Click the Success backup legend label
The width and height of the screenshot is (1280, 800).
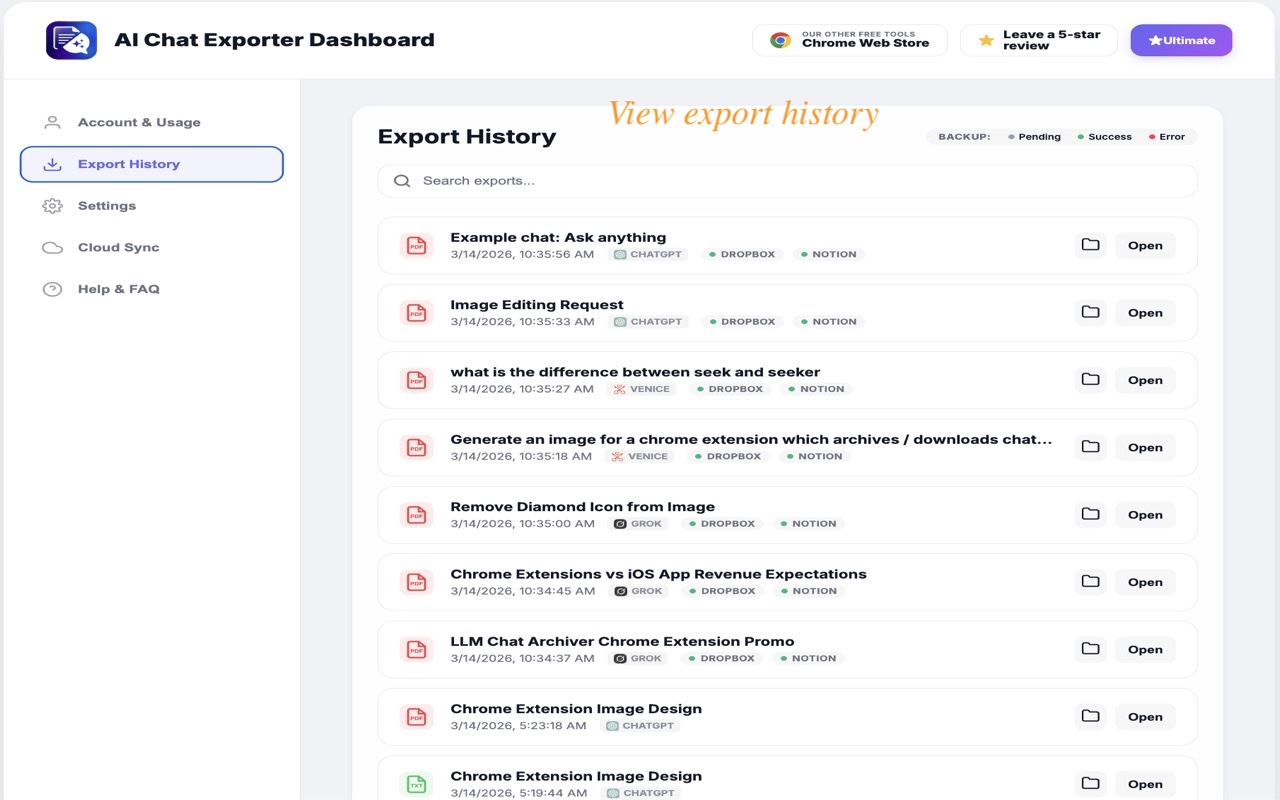(x=1110, y=137)
